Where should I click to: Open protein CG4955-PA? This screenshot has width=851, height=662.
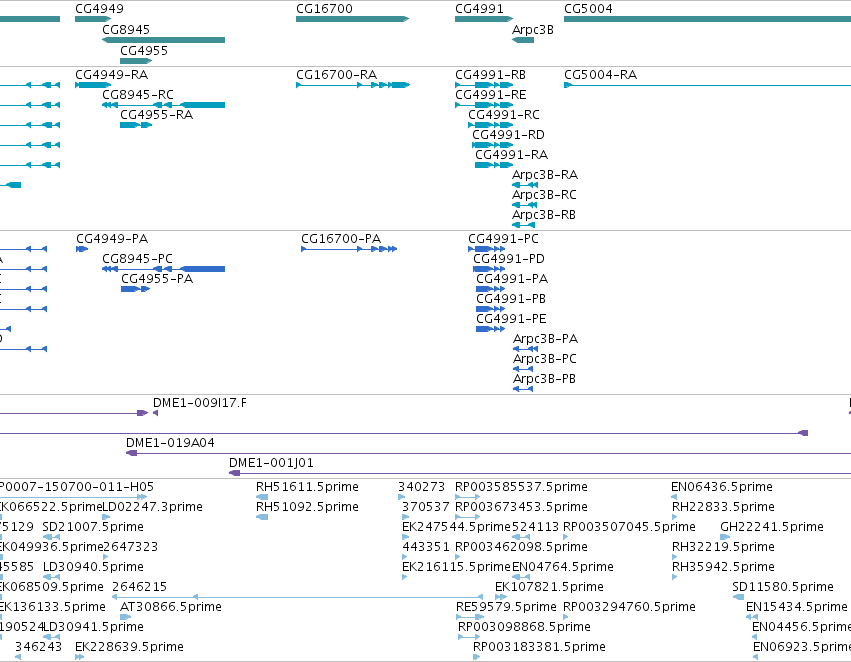[157, 279]
